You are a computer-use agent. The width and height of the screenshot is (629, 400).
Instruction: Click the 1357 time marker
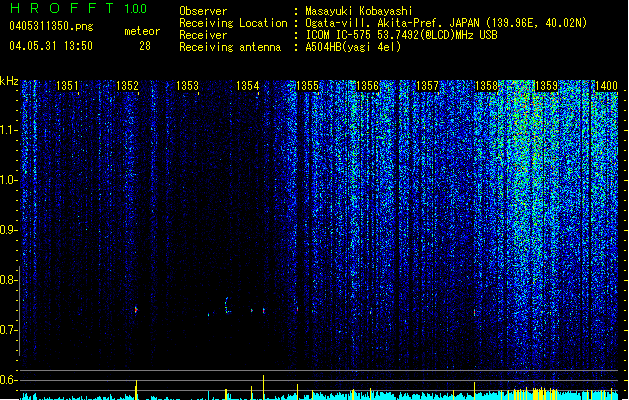tap(427, 86)
